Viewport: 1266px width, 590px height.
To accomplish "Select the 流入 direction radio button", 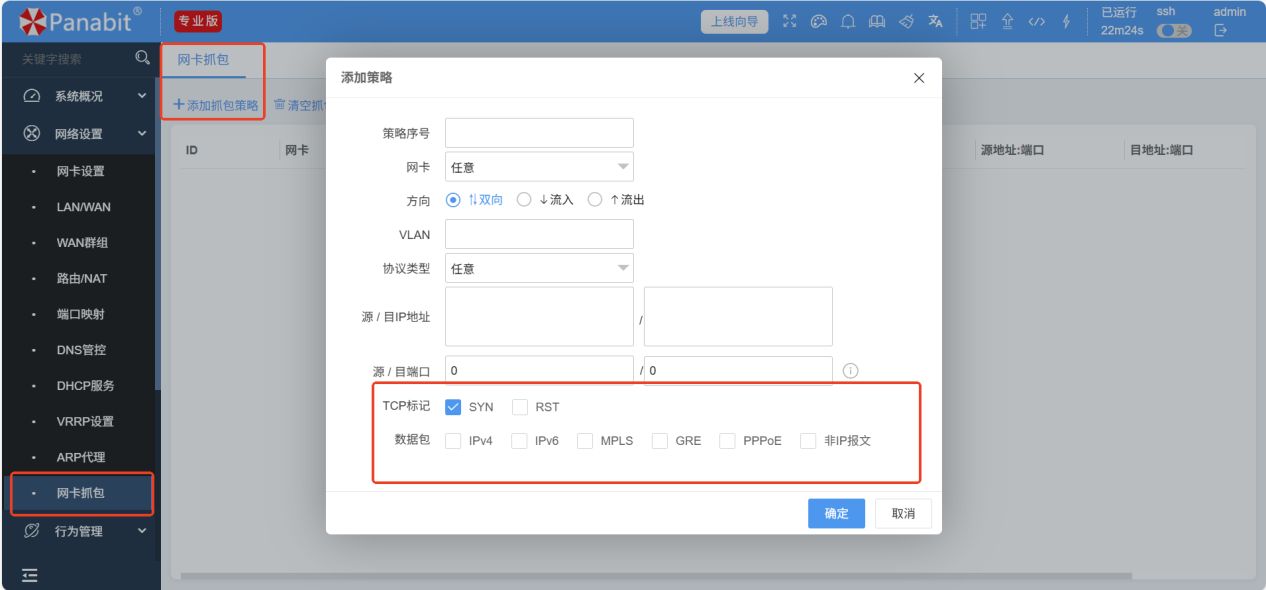I will [x=524, y=200].
